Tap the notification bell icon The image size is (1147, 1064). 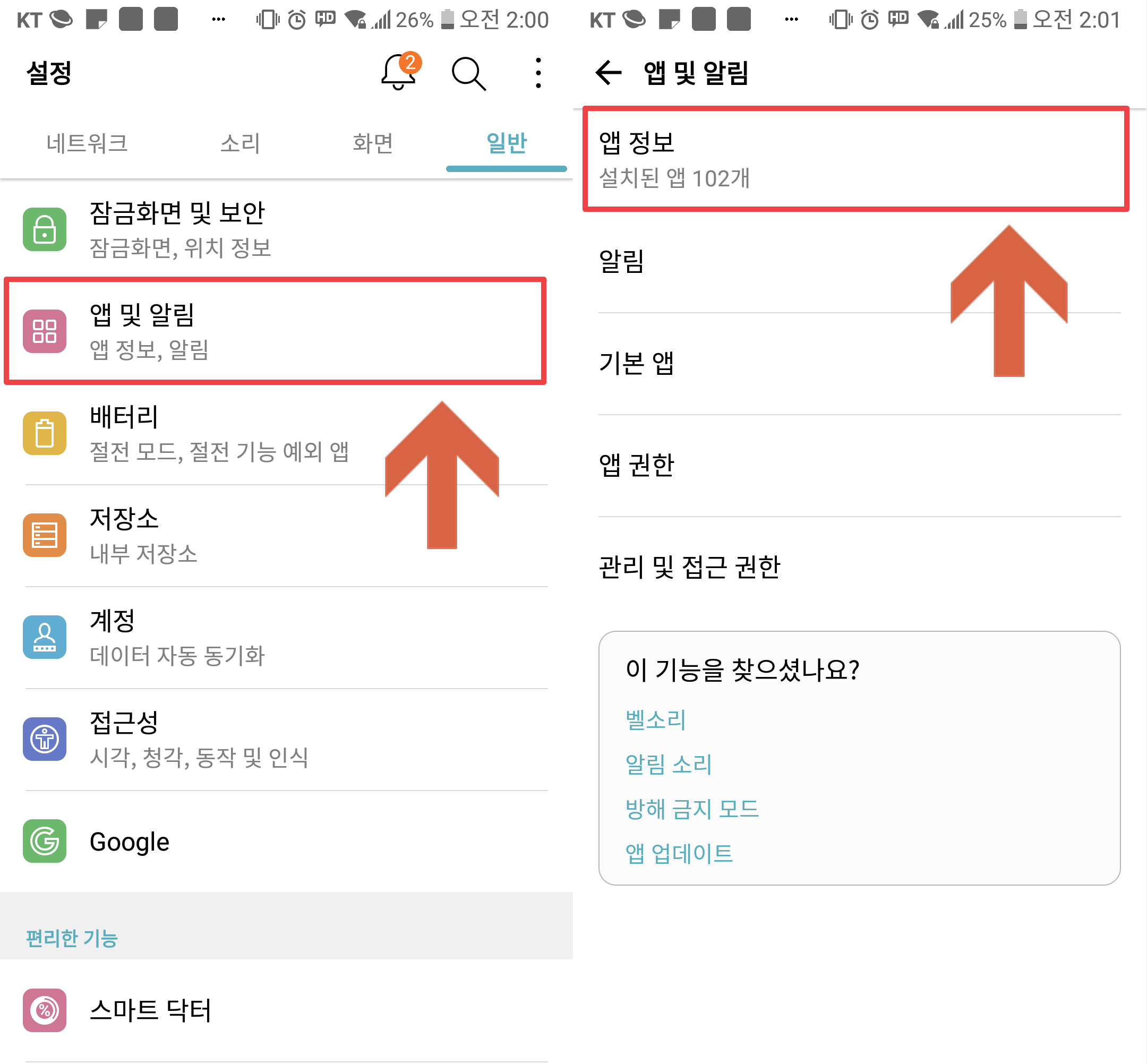(x=399, y=73)
